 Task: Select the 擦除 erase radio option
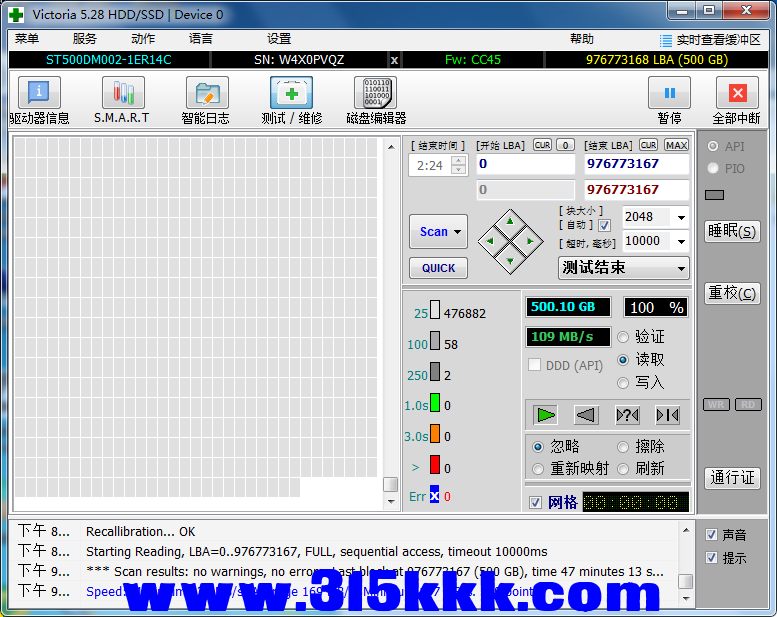coord(624,447)
